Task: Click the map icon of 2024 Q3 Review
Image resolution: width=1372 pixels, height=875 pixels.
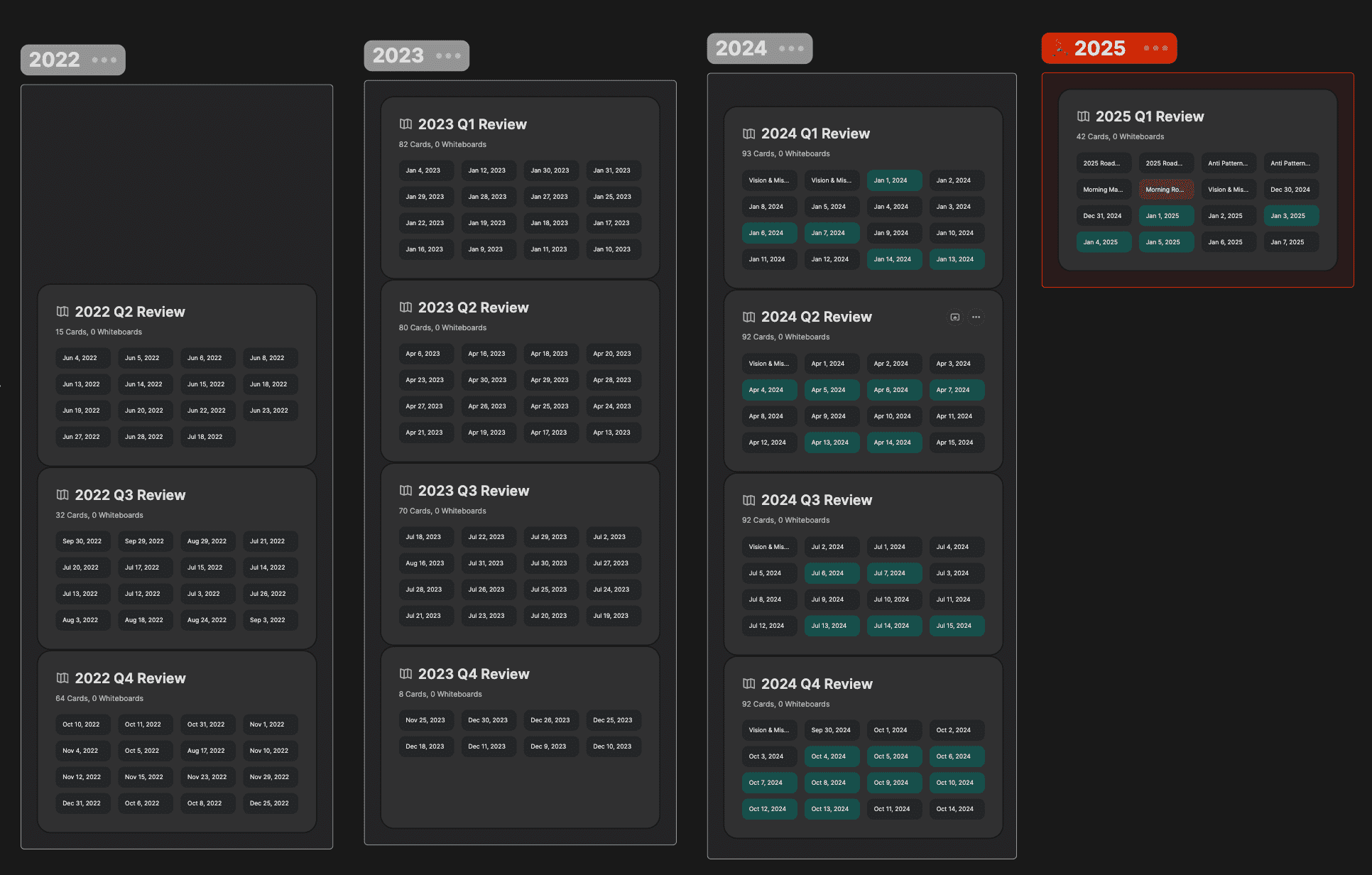Action: [x=748, y=500]
